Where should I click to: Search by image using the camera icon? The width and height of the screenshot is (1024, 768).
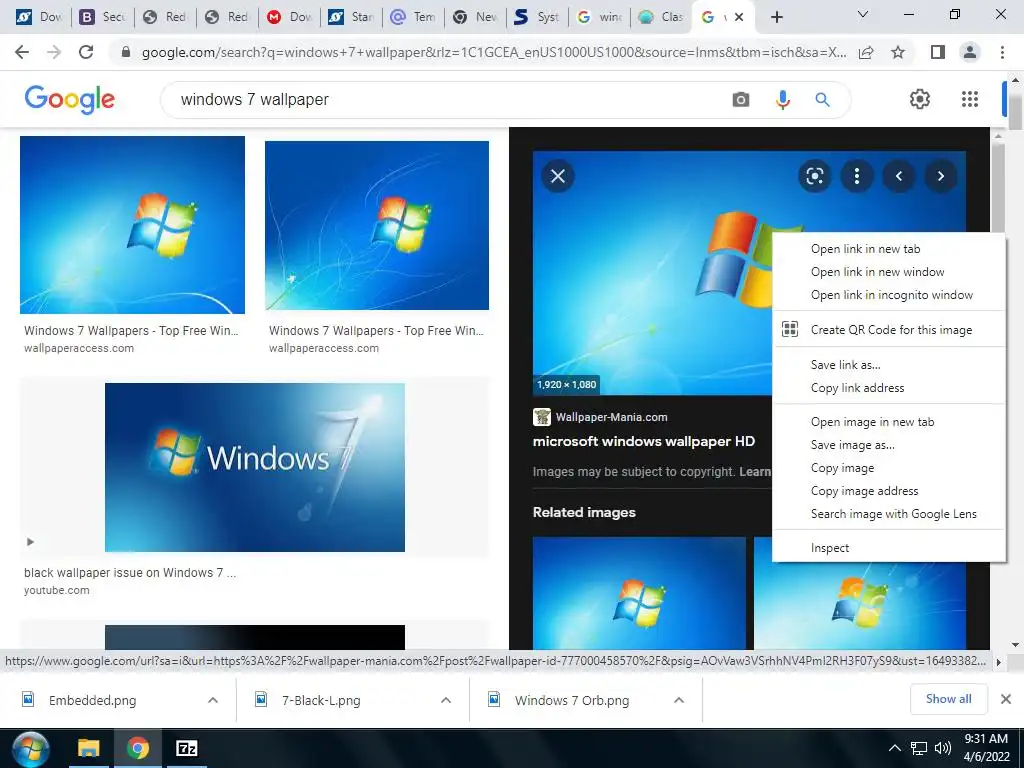[x=741, y=99]
